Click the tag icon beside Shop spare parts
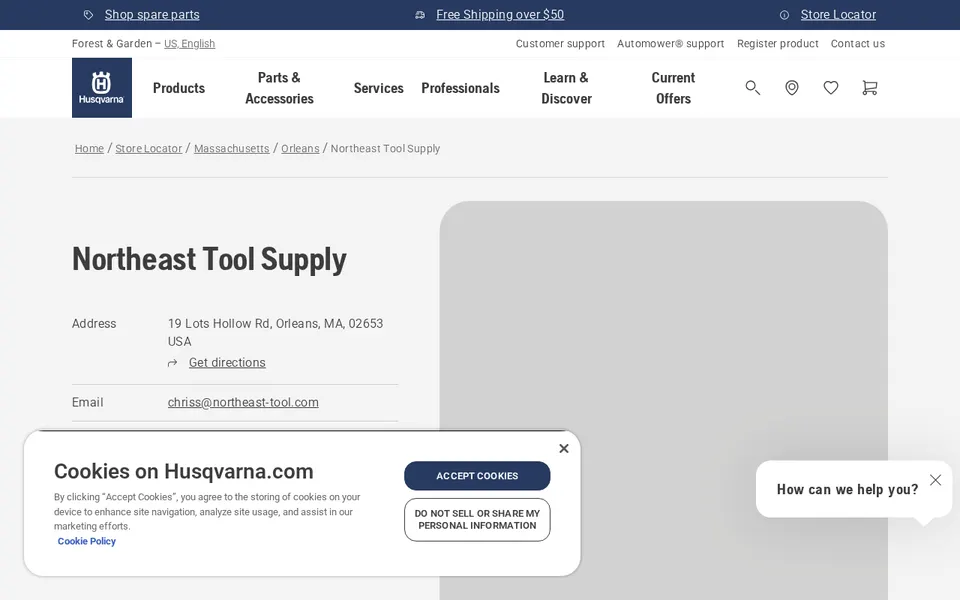 (x=89, y=15)
